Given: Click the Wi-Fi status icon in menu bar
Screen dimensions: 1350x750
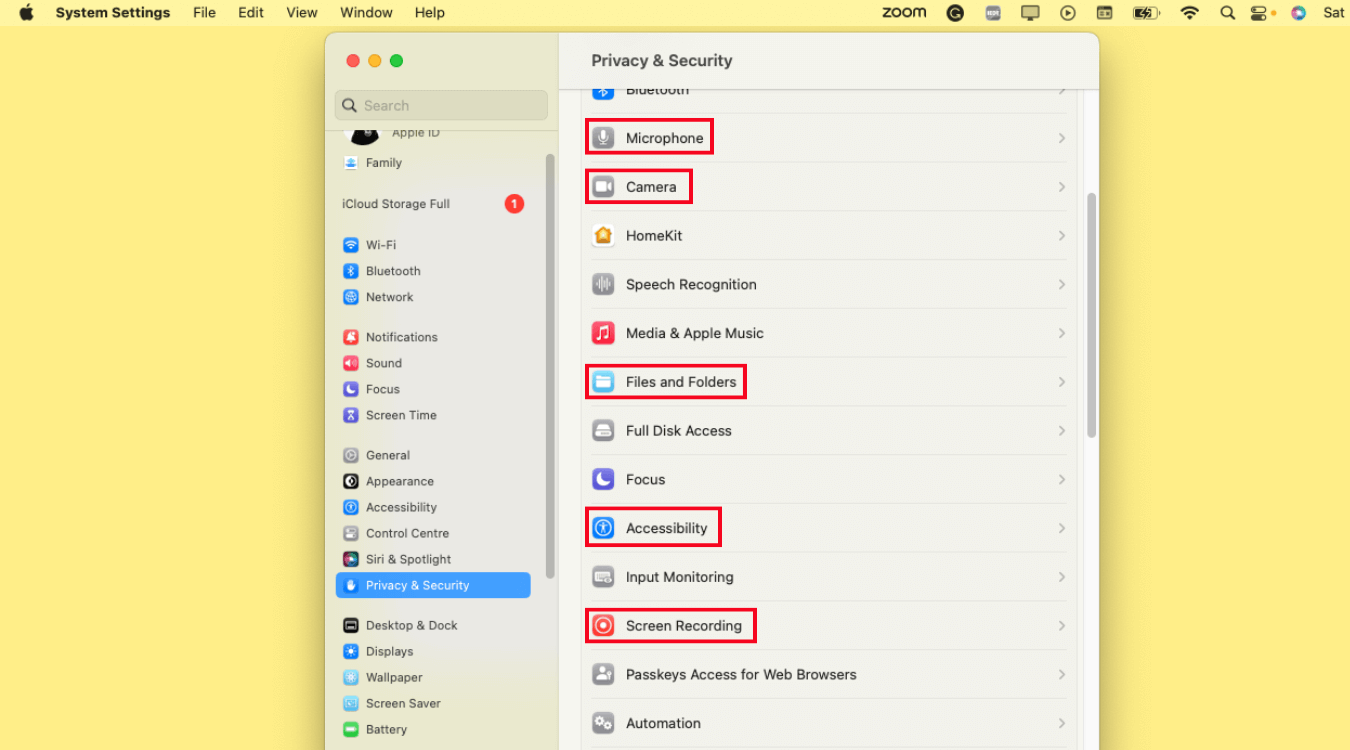Looking at the screenshot, I should coord(1189,13).
